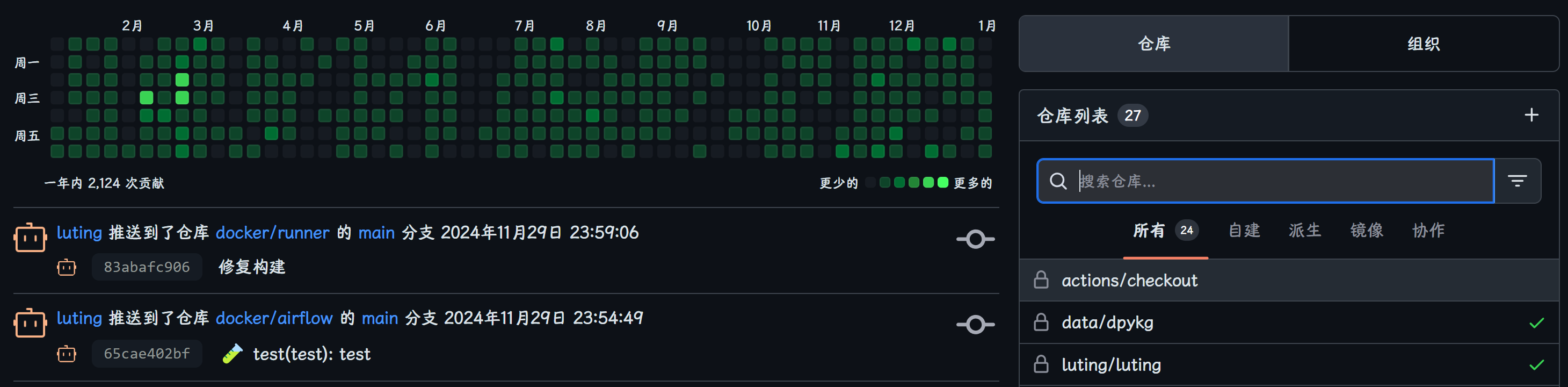Filter repositories by 派生
Image resolution: width=1568 pixels, height=387 pixels.
1304,231
